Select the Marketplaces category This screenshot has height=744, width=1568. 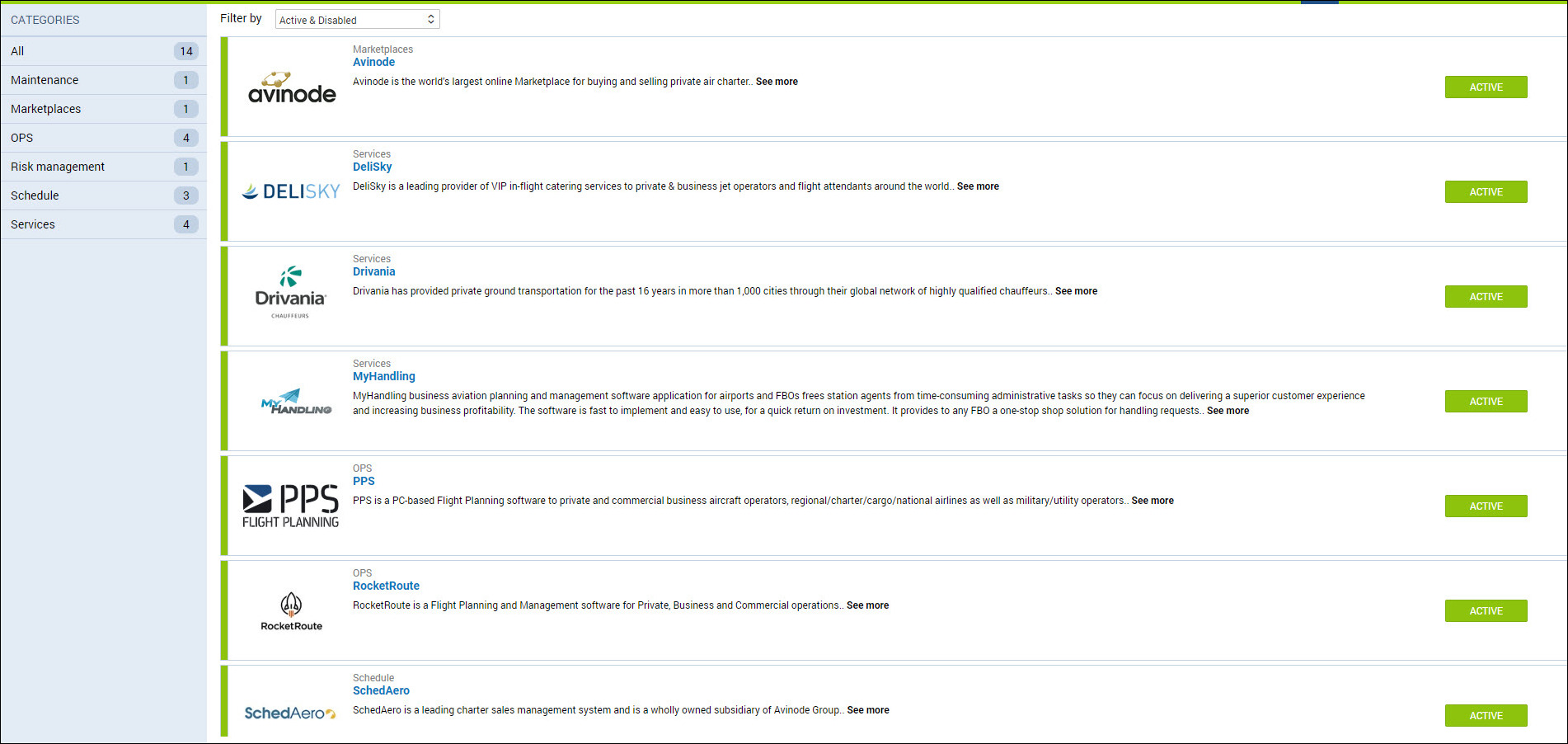click(x=104, y=109)
